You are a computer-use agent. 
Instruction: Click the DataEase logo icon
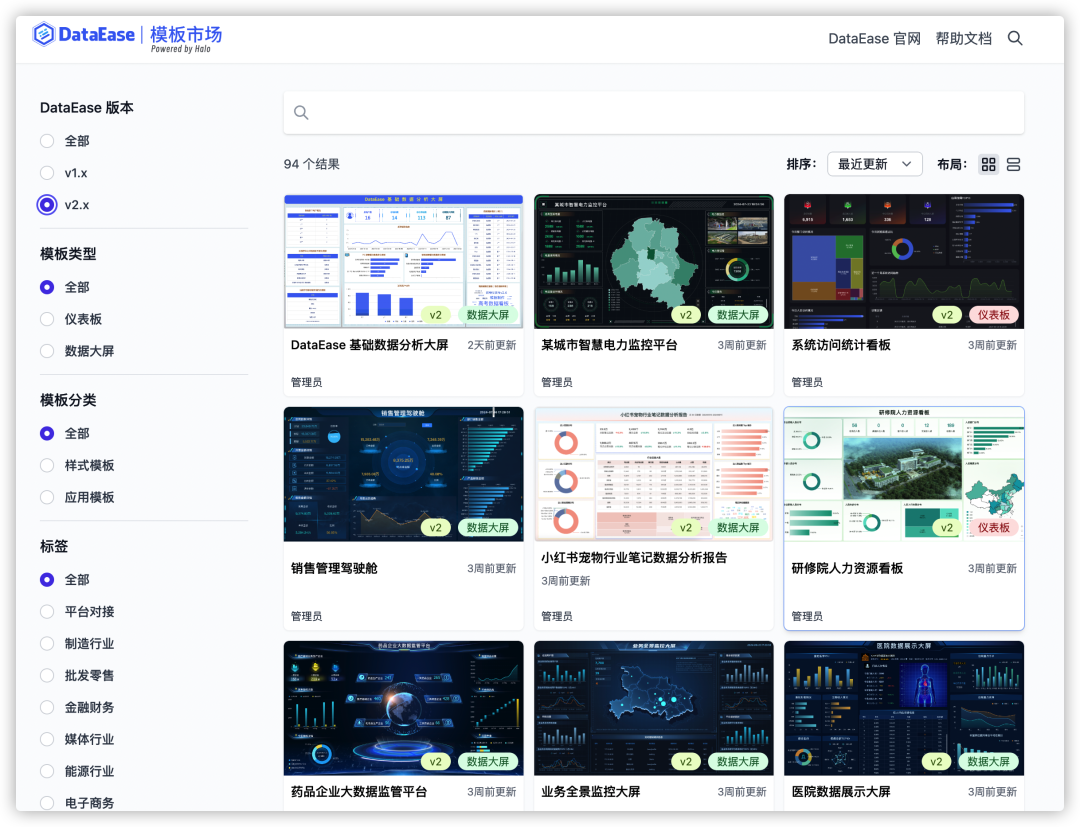point(43,34)
